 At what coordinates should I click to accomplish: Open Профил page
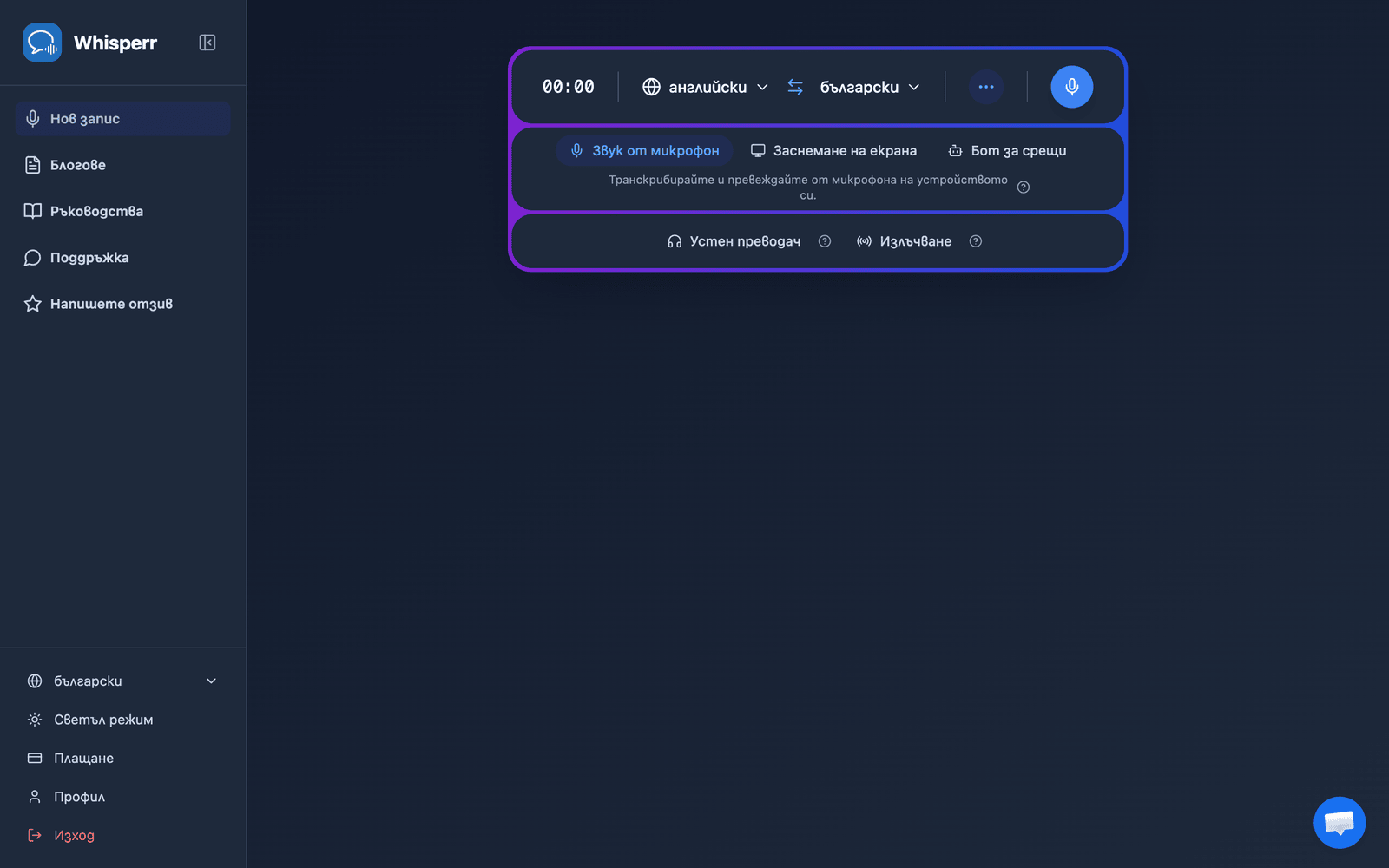pos(122,797)
